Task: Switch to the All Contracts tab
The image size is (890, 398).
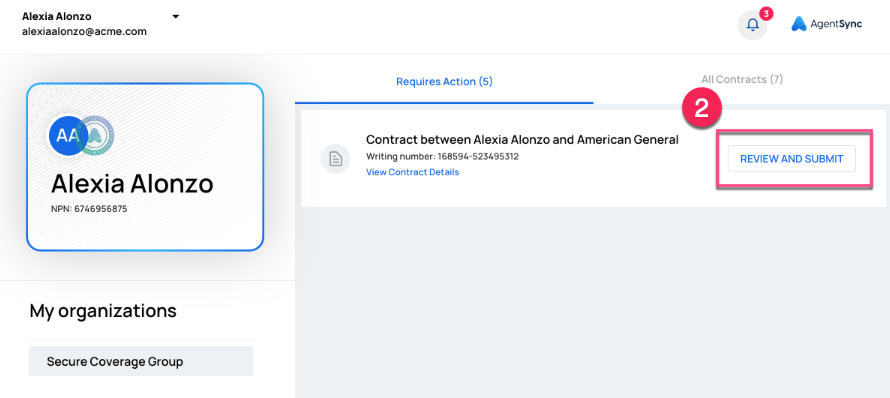Action: click(x=742, y=79)
